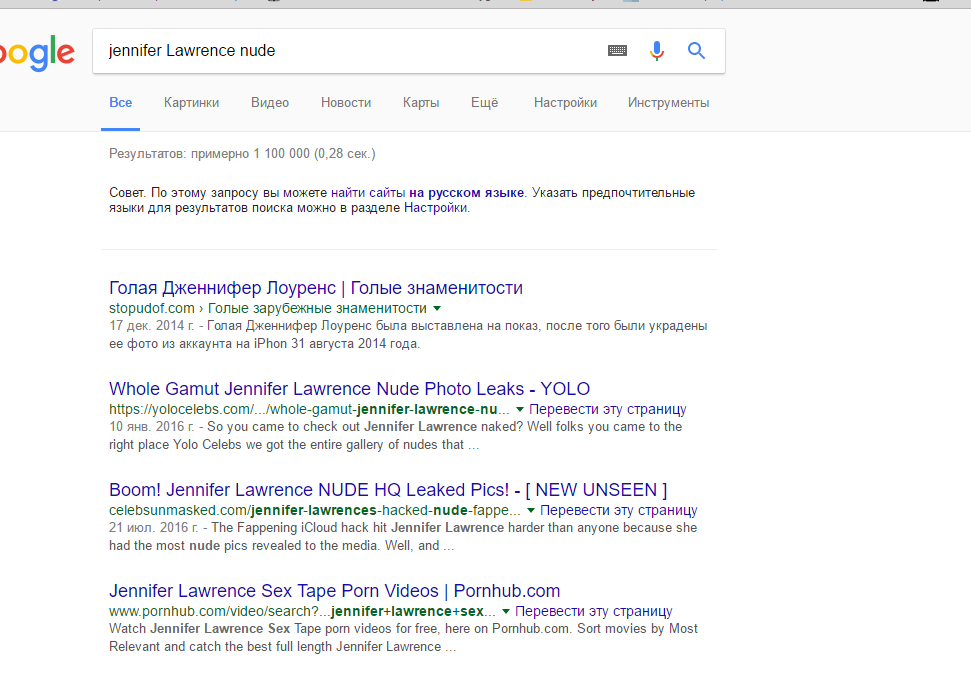
Task: Switch to the Видео tab
Action: (x=270, y=102)
